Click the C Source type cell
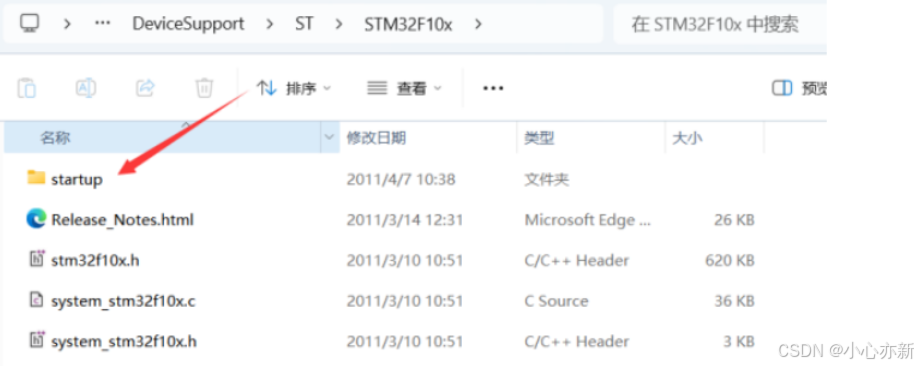The image size is (918, 366). click(x=556, y=301)
